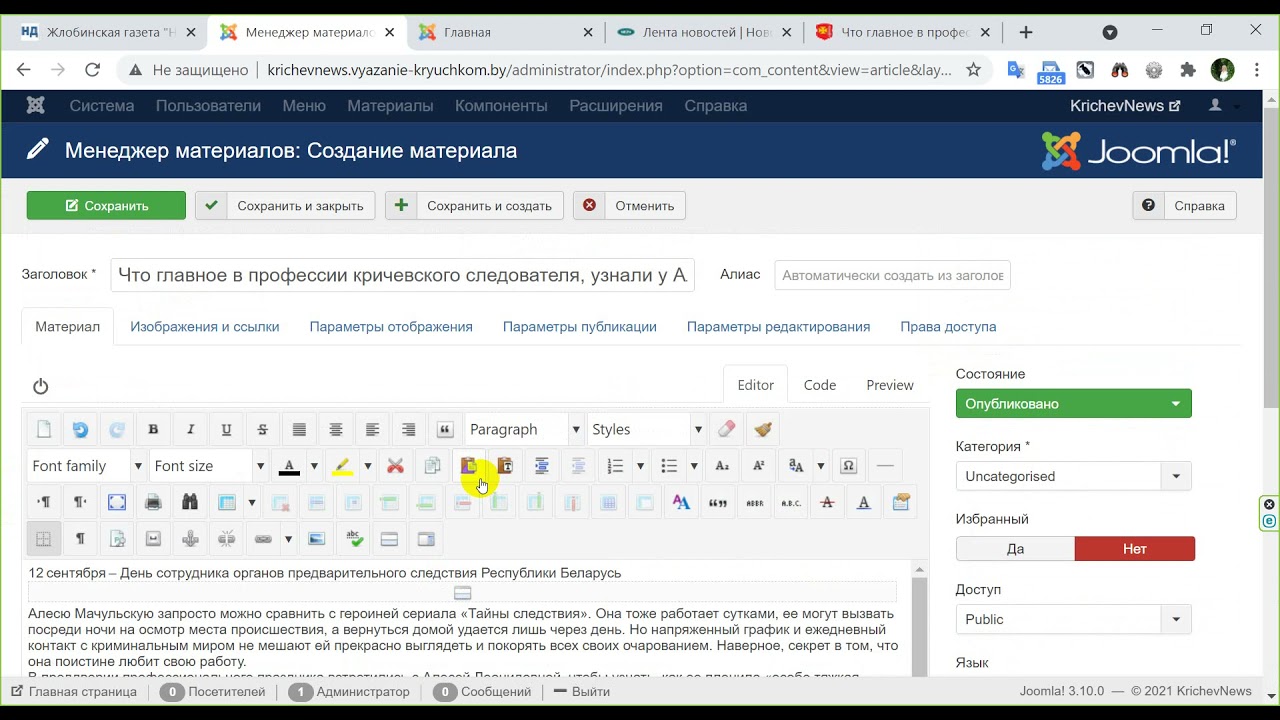Toggle the editor fullscreen mode
Image resolution: width=1280 pixels, height=720 pixels.
[x=117, y=502]
